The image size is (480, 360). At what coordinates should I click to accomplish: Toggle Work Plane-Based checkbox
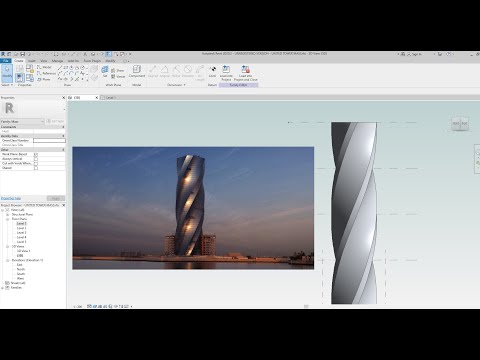pos(36,154)
